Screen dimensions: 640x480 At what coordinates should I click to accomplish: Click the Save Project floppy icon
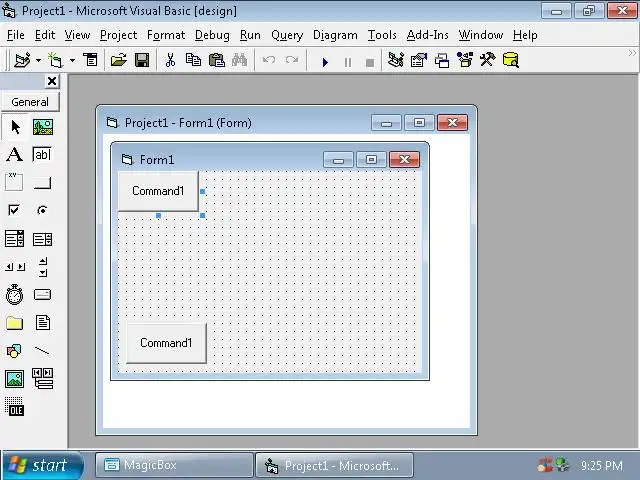(142, 60)
